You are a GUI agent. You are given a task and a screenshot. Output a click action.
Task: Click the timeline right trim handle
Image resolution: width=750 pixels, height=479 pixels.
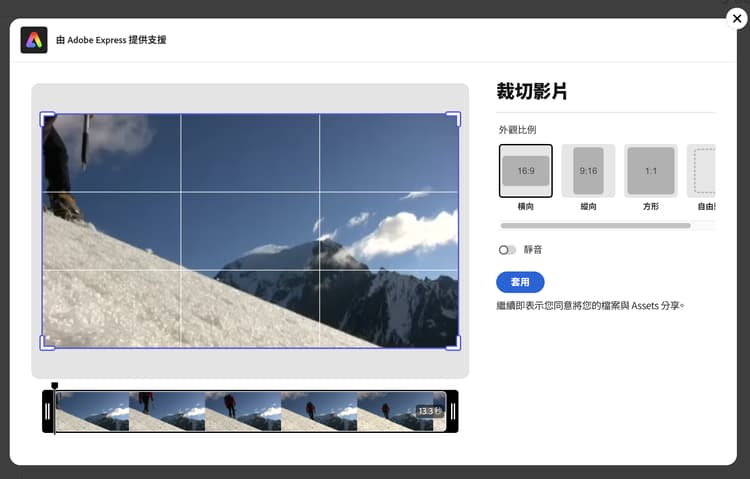coord(452,412)
